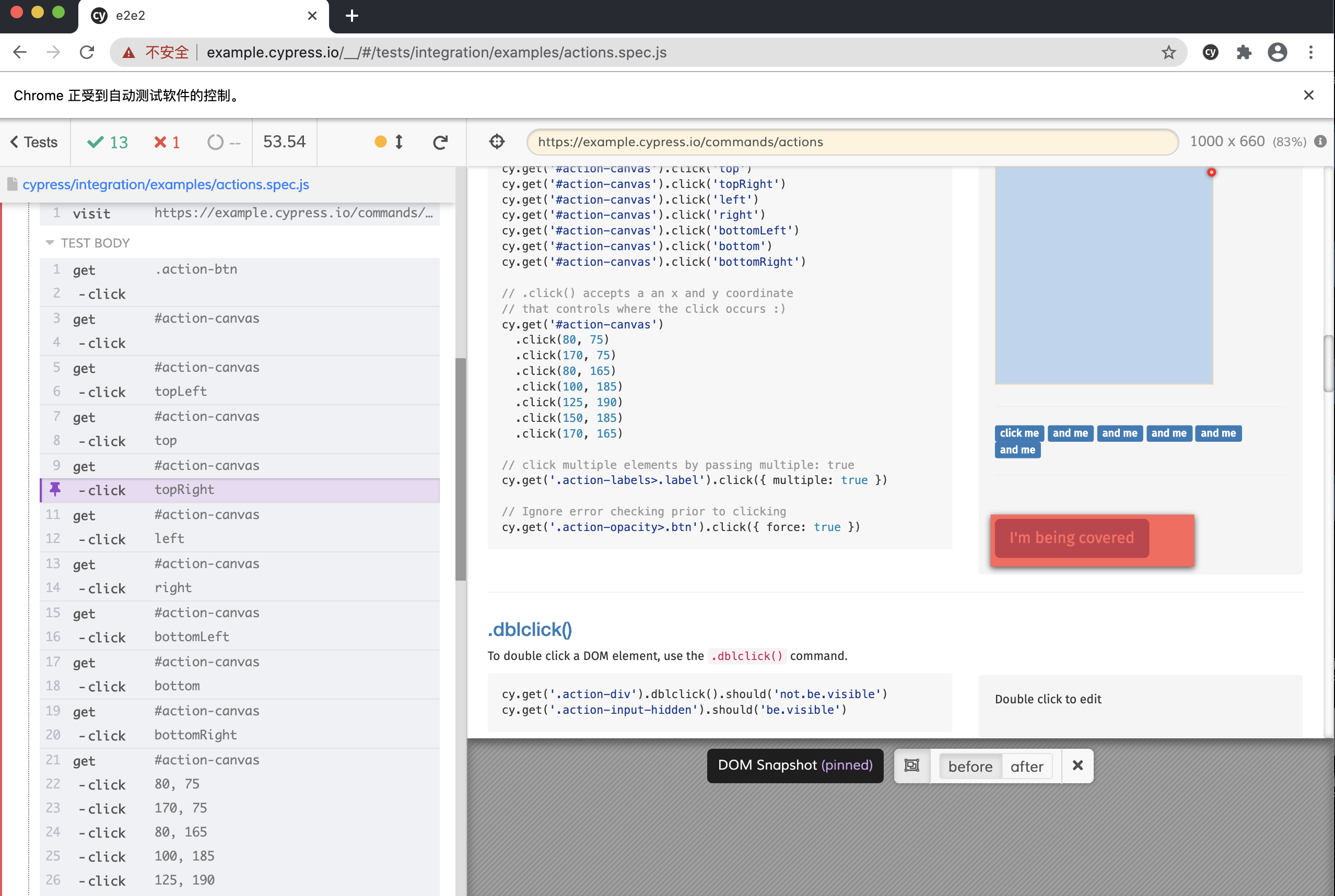Dismiss the Chrome automation notice bar
Viewport: 1335px width, 896px height.
tap(1309, 96)
